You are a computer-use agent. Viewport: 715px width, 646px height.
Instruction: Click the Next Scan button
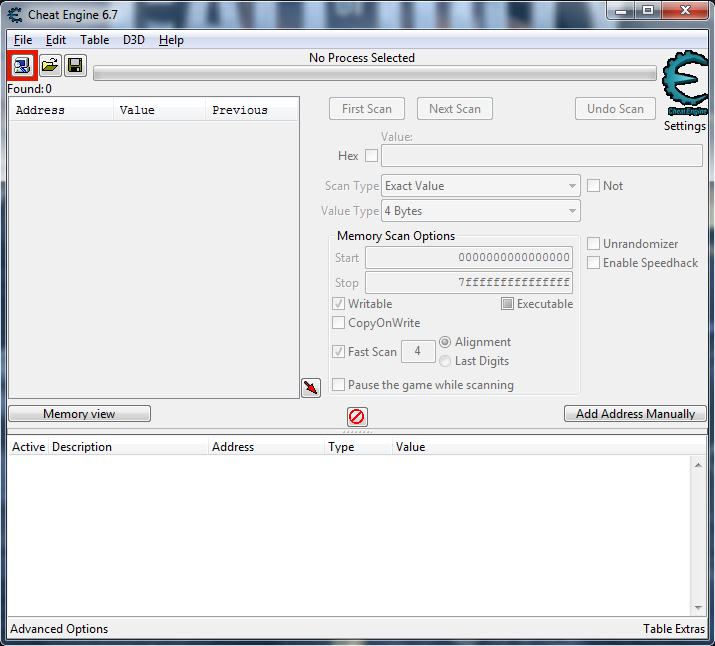tap(455, 109)
